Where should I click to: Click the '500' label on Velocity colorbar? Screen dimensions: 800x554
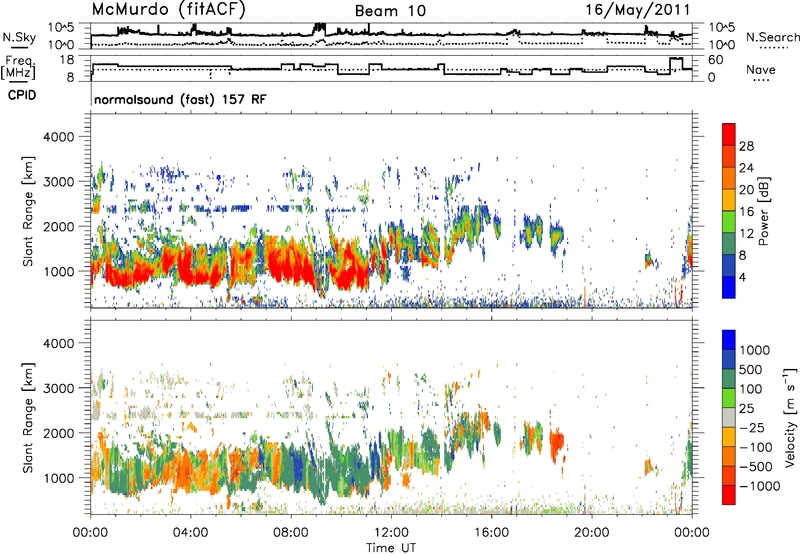pyautogui.click(x=751, y=370)
